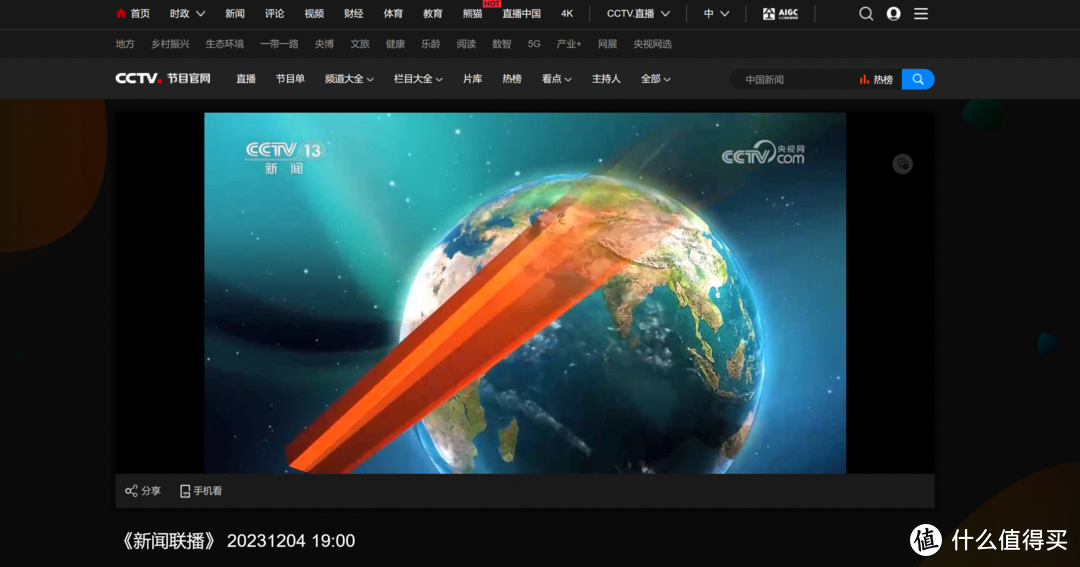Image resolution: width=1080 pixels, height=567 pixels.
Task: Expand the 看点 dropdown
Action: coord(557,79)
